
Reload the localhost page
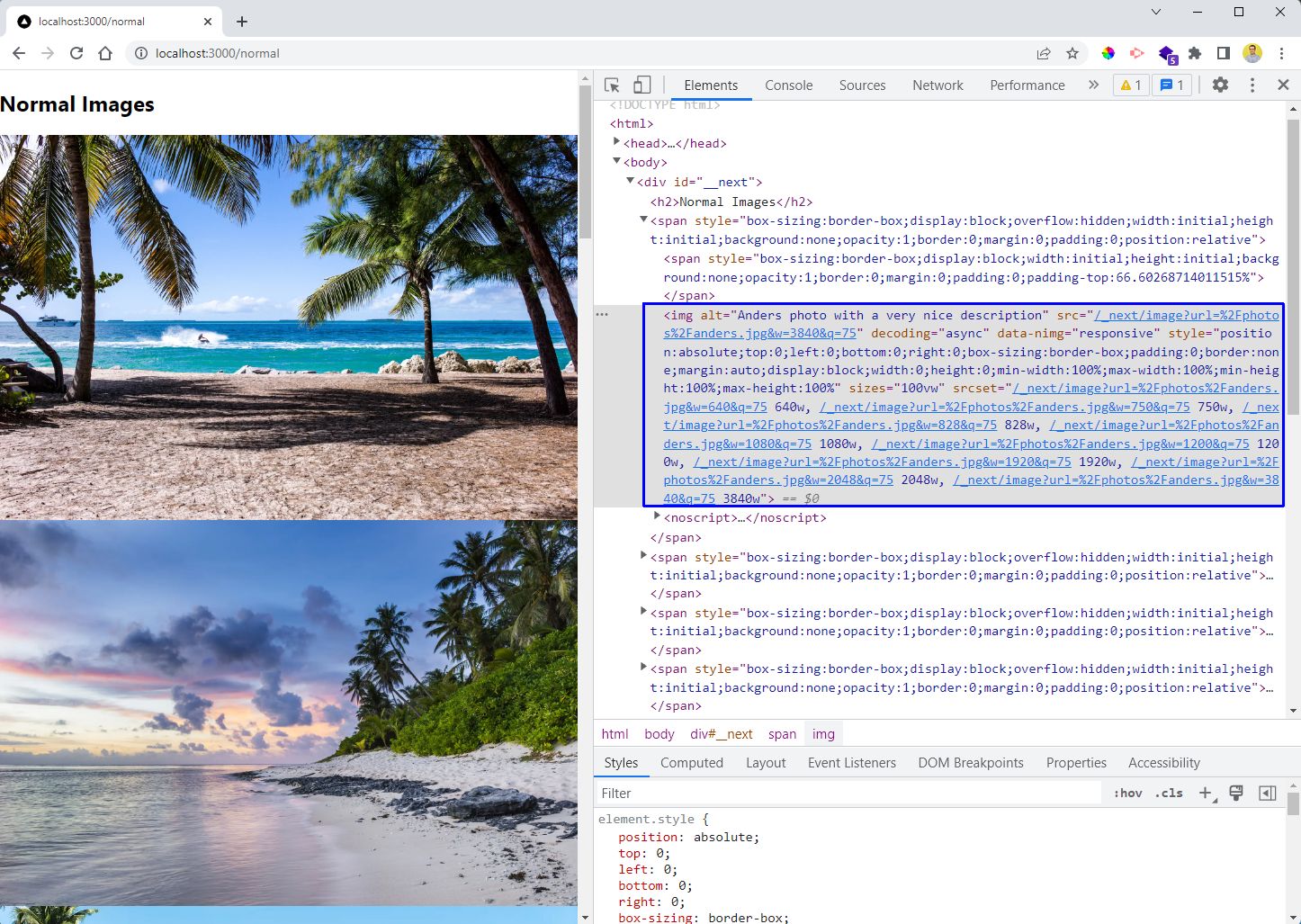76,53
